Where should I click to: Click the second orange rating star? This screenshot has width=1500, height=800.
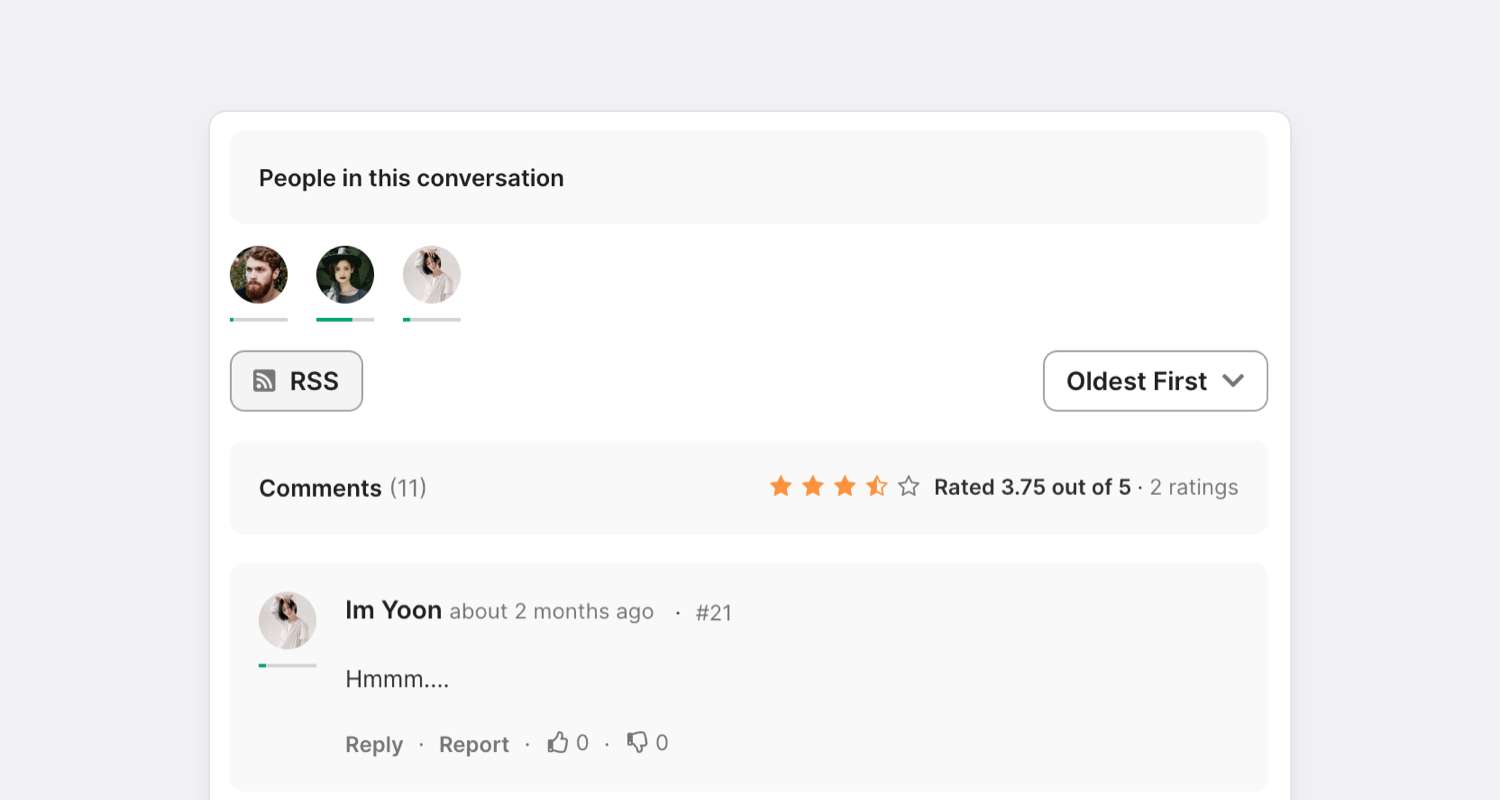click(x=813, y=486)
